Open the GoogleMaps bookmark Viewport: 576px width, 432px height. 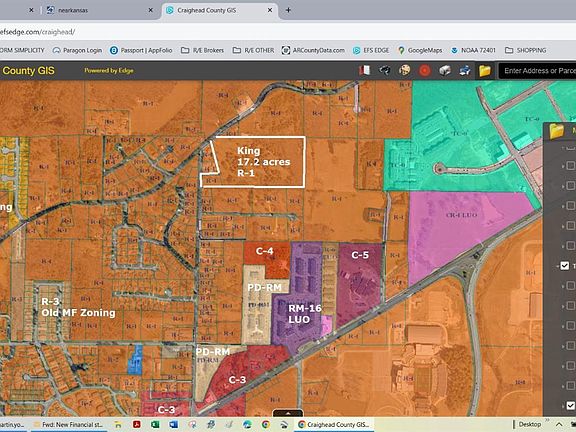tap(420, 50)
